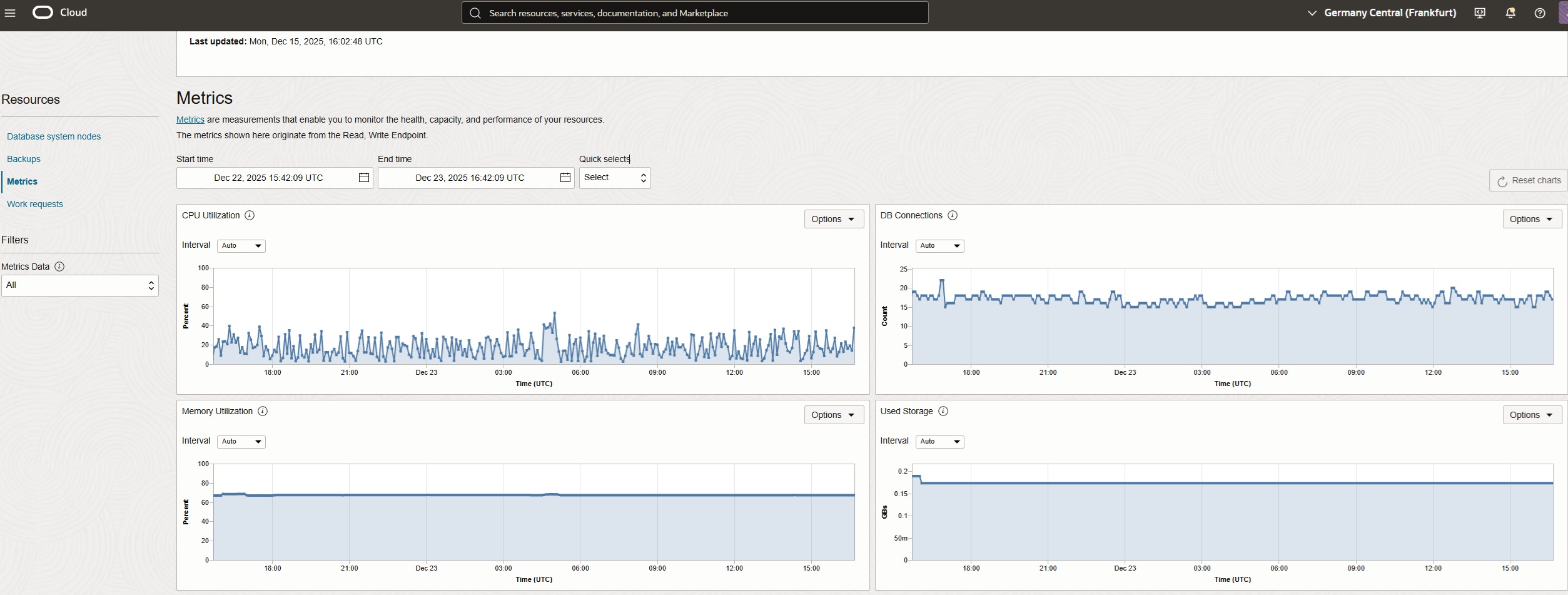Open CPU Utilization Options dropdown

click(x=833, y=219)
